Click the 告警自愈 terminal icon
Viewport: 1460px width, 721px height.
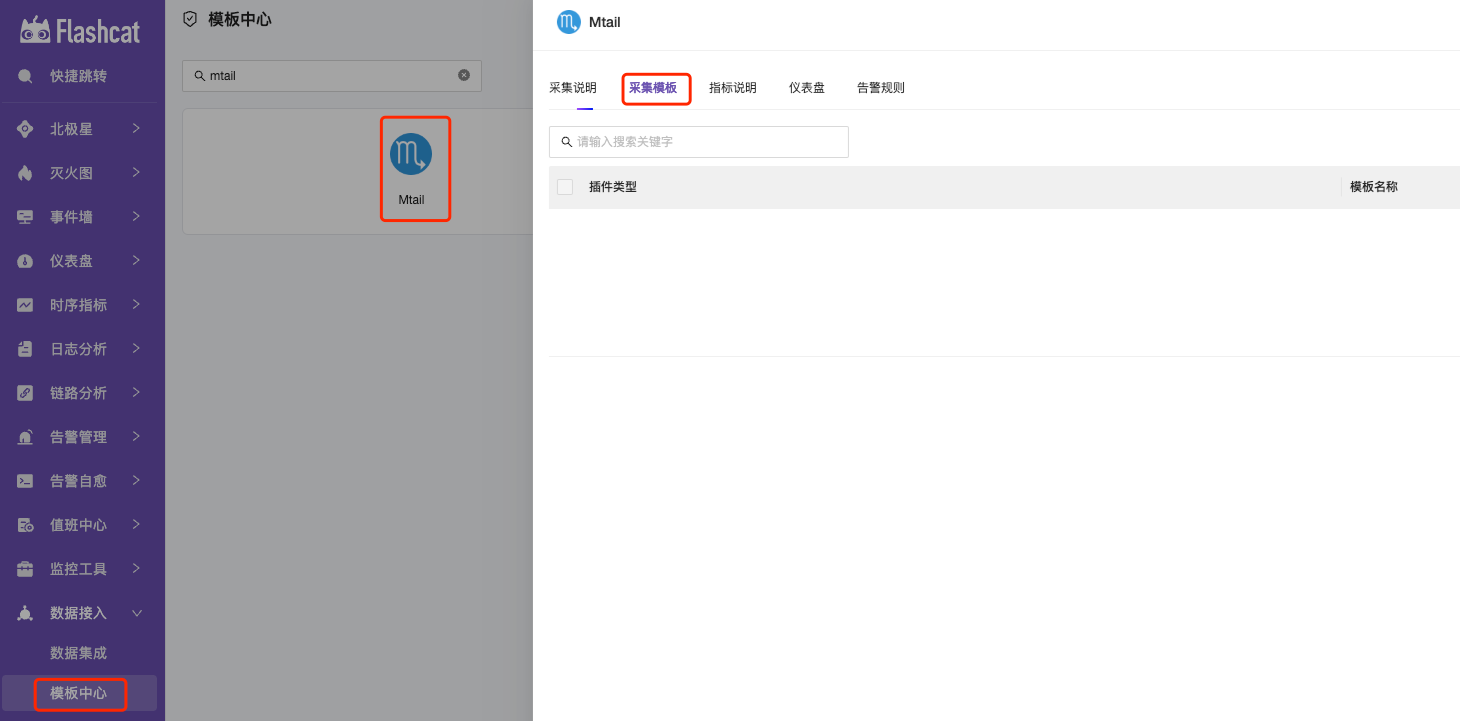(26, 481)
